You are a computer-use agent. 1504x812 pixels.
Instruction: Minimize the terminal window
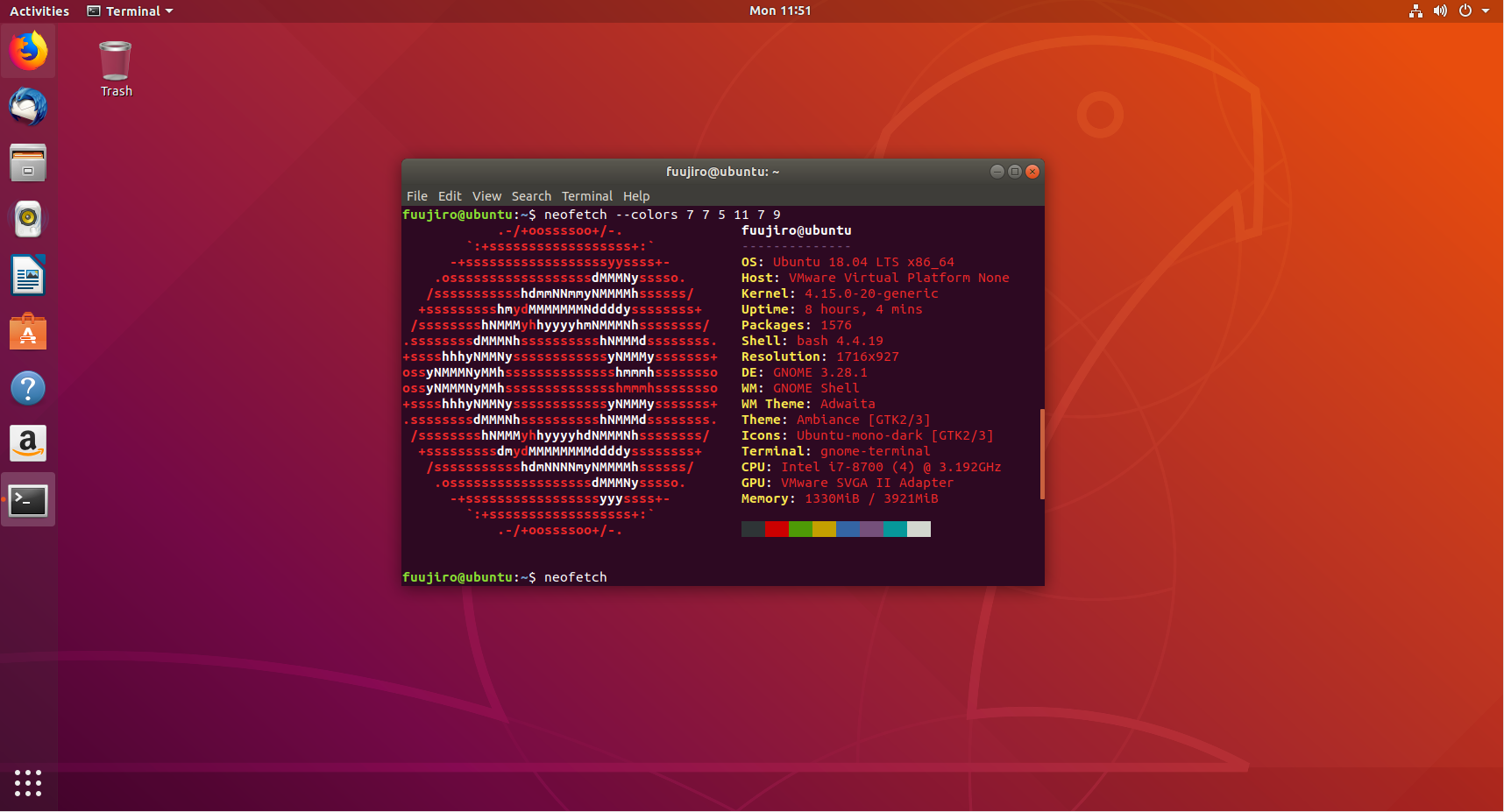tap(997, 172)
